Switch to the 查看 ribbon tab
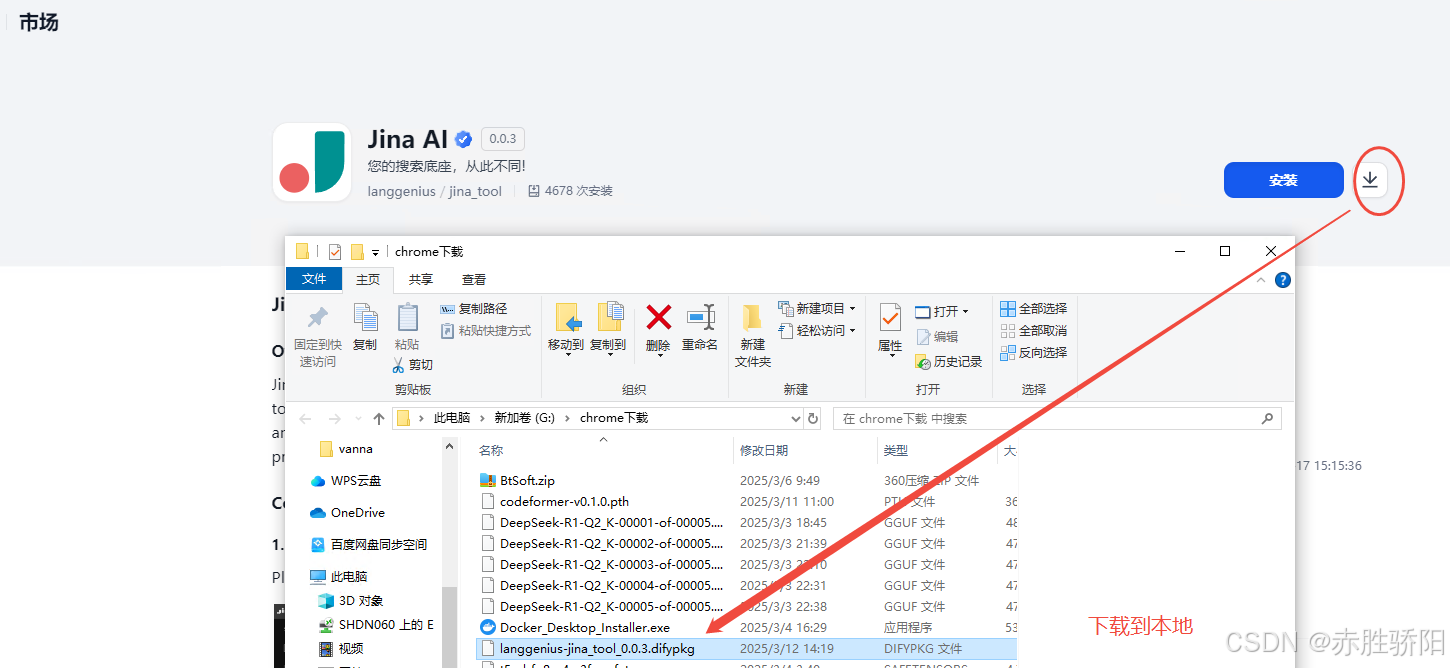 [x=474, y=279]
